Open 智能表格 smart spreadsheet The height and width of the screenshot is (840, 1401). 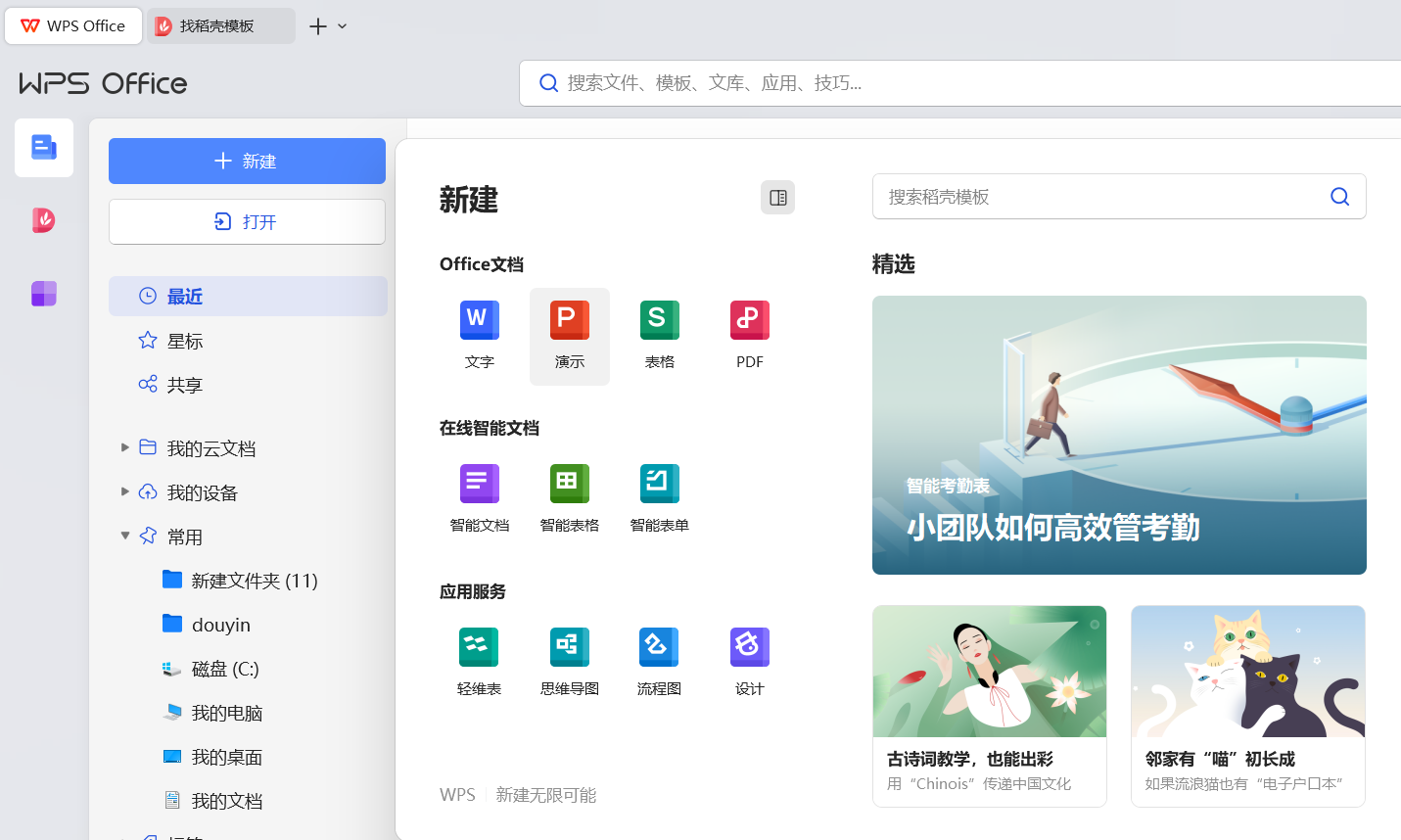point(570,499)
